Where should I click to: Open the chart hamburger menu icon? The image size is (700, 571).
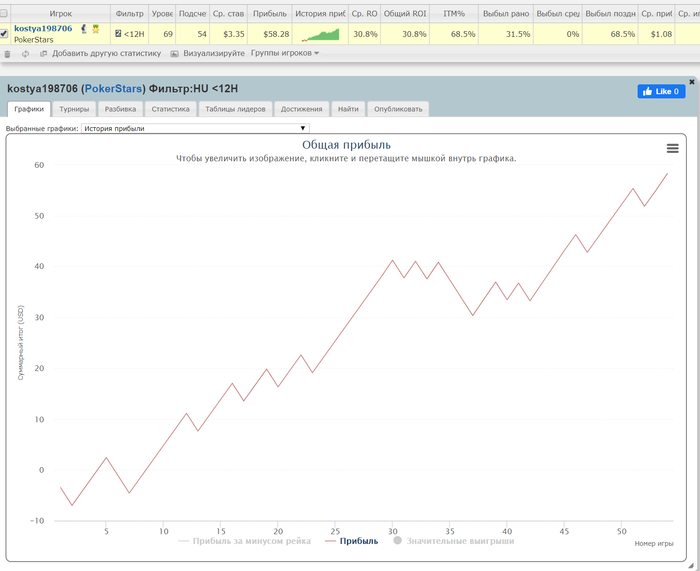[x=672, y=148]
